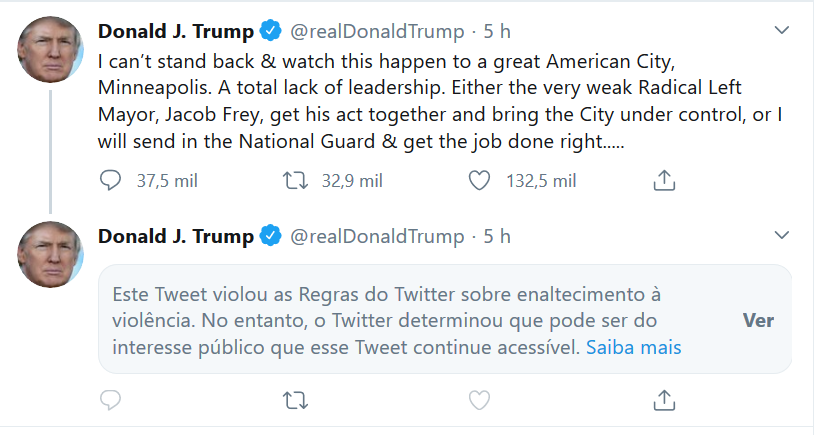Reply to the hidden second tweet
The image size is (829, 435).
pyautogui.click(x=111, y=400)
